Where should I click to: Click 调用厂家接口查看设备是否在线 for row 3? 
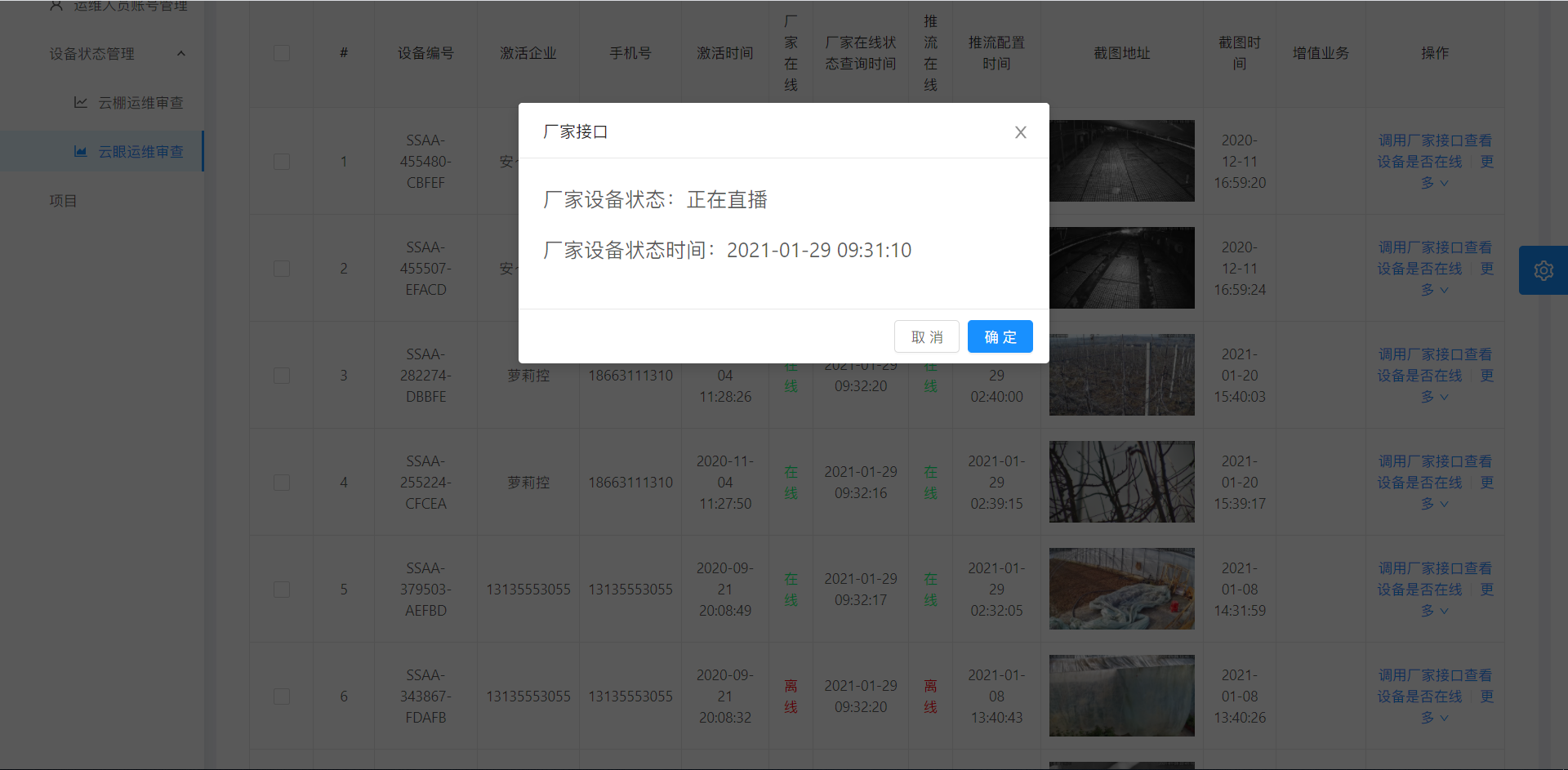pos(1435,365)
